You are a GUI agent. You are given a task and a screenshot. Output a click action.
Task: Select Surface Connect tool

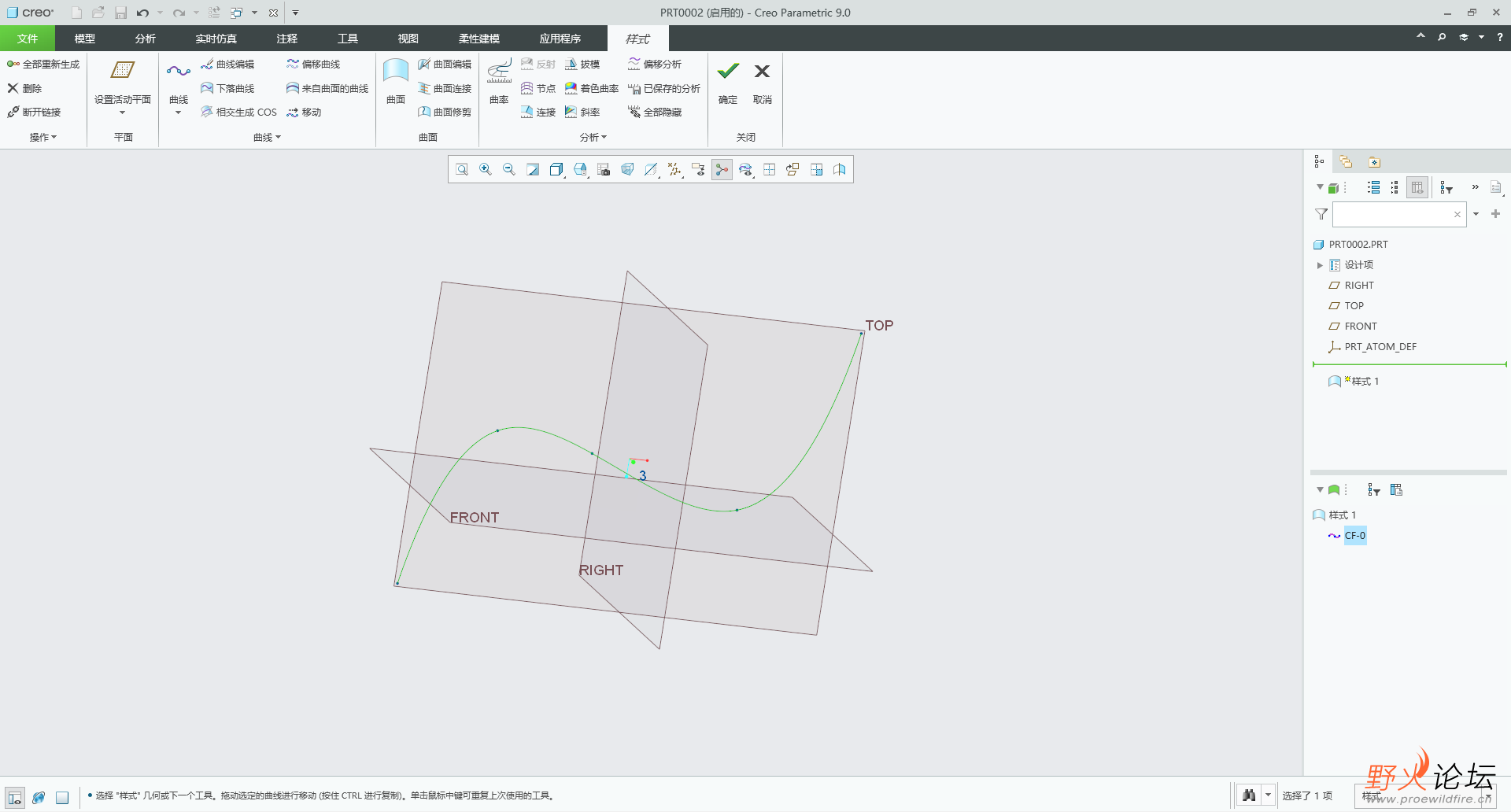445,88
